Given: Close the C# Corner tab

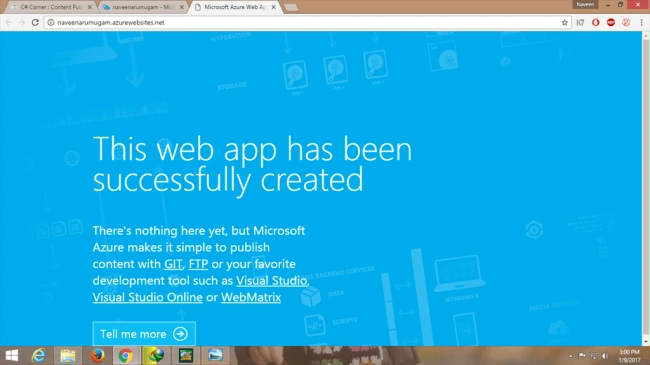Looking at the screenshot, I should point(90,7).
